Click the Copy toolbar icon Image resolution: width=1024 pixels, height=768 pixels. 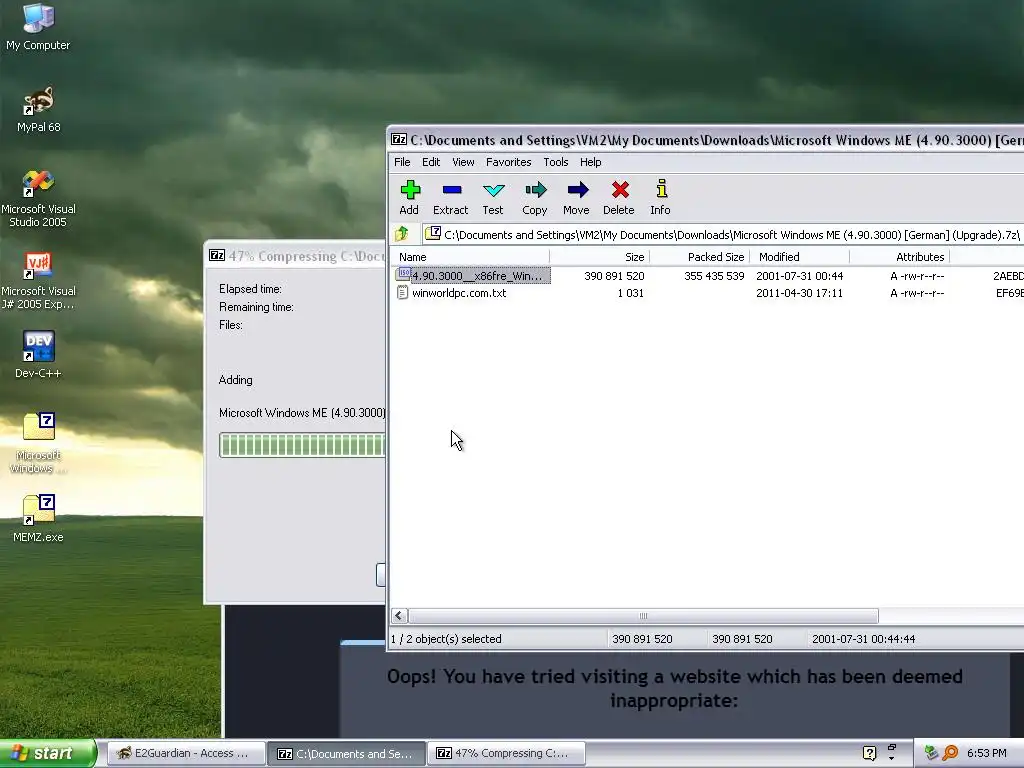(x=535, y=197)
